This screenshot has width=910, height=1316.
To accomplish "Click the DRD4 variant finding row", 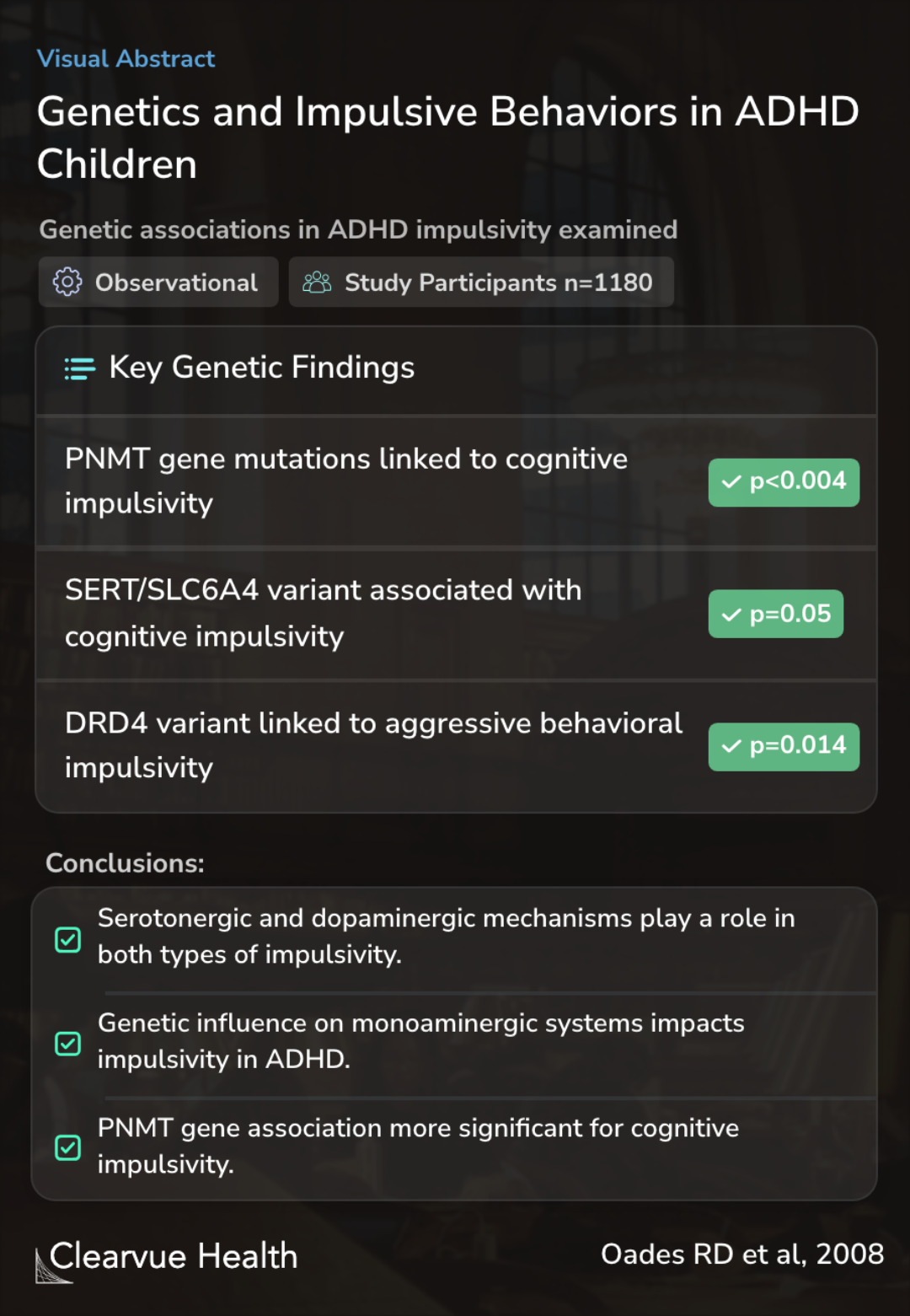I will (456, 746).
